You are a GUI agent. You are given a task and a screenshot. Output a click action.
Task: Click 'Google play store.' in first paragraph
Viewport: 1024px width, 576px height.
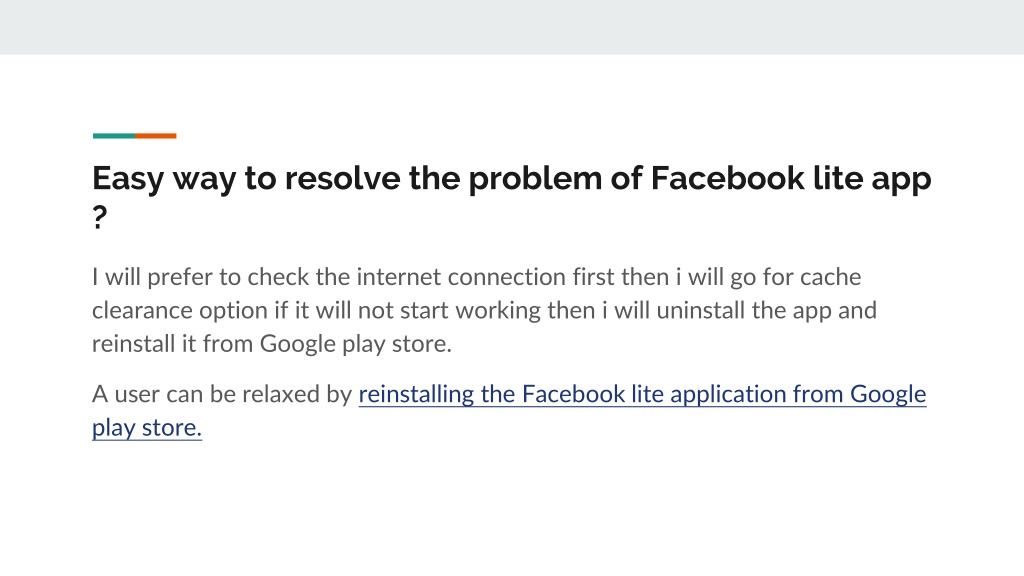click(x=356, y=344)
